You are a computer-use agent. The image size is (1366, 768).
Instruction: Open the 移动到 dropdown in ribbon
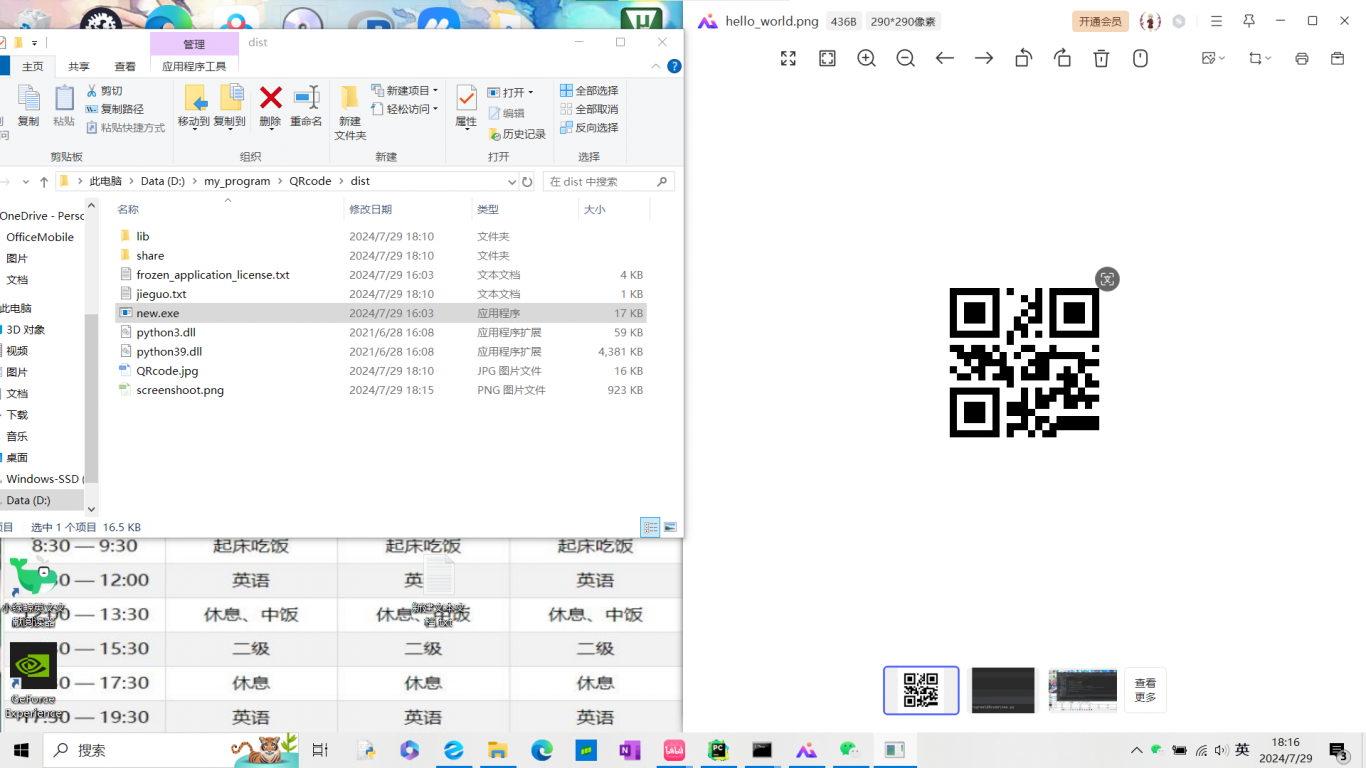pyautogui.click(x=194, y=106)
